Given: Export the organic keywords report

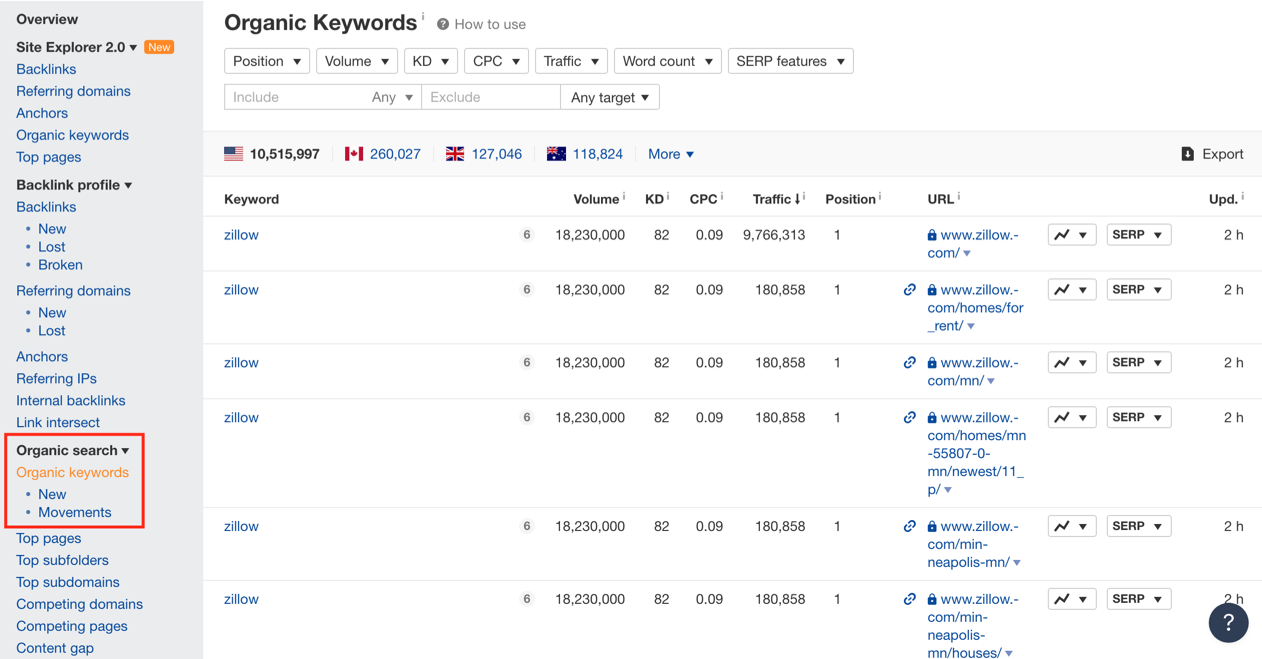Looking at the screenshot, I should click(x=1212, y=154).
